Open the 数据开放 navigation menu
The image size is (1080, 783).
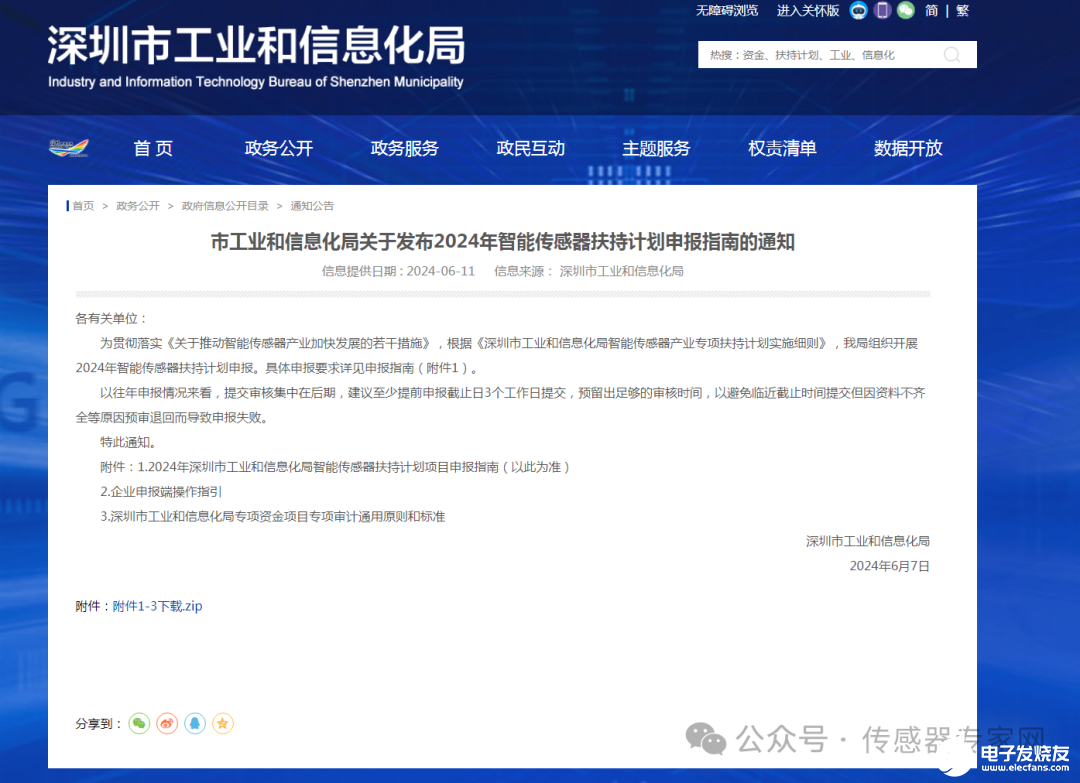908,148
